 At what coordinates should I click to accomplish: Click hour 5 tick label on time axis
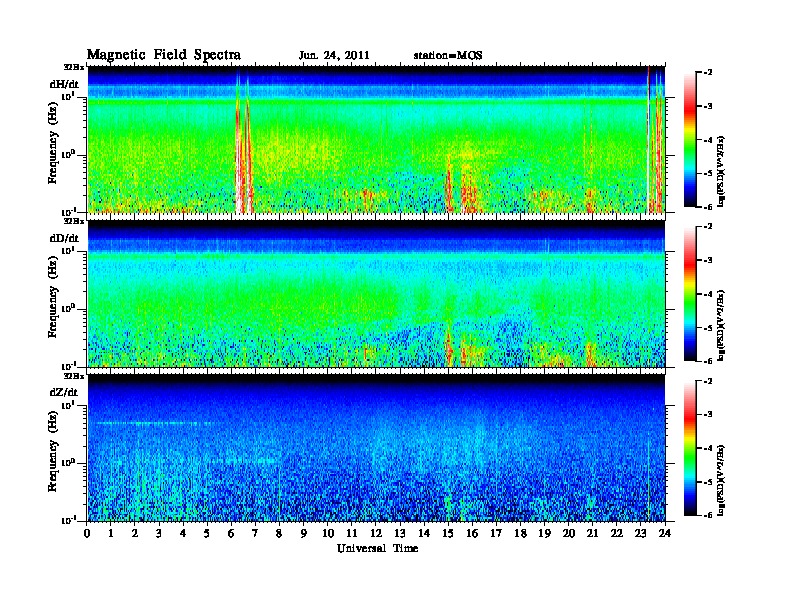pyautogui.click(x=207, y=533)
